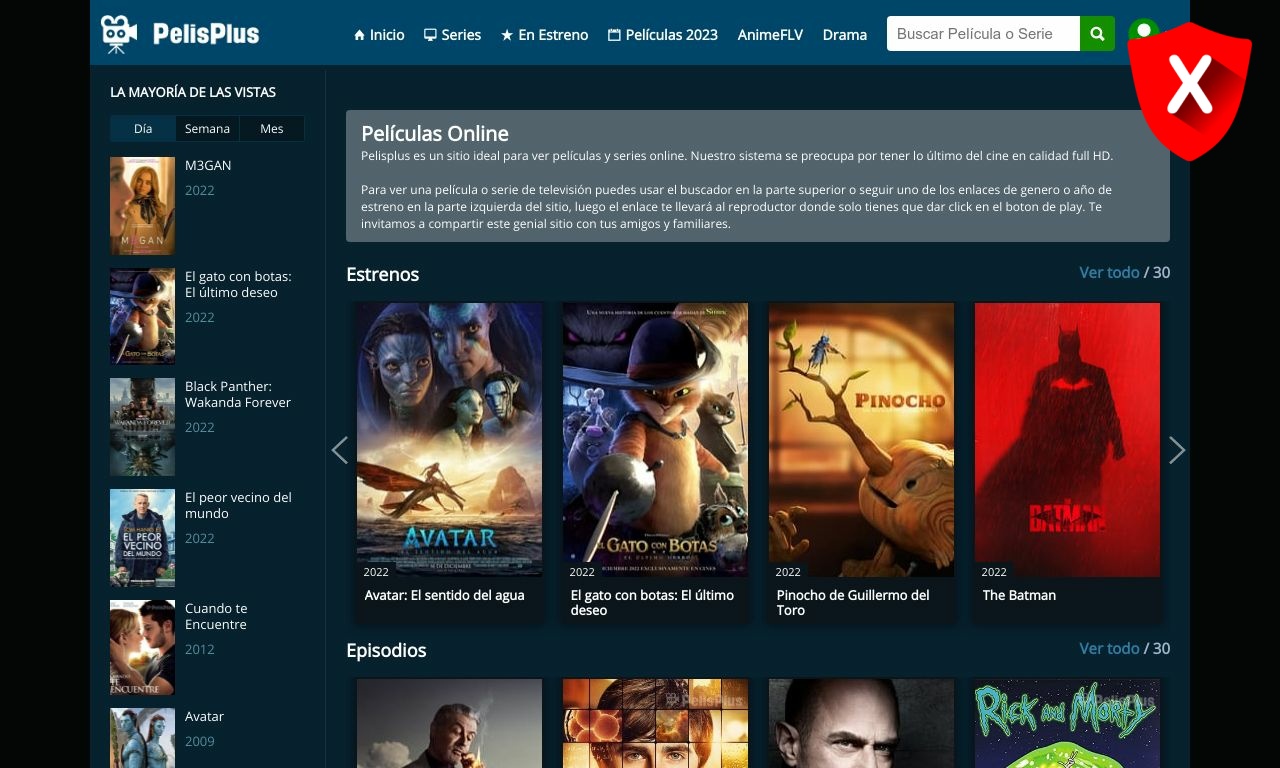Viewport: 1280px width, 768px height.
Task: Click Ver todo next to Episodios
Action: 1110,648
